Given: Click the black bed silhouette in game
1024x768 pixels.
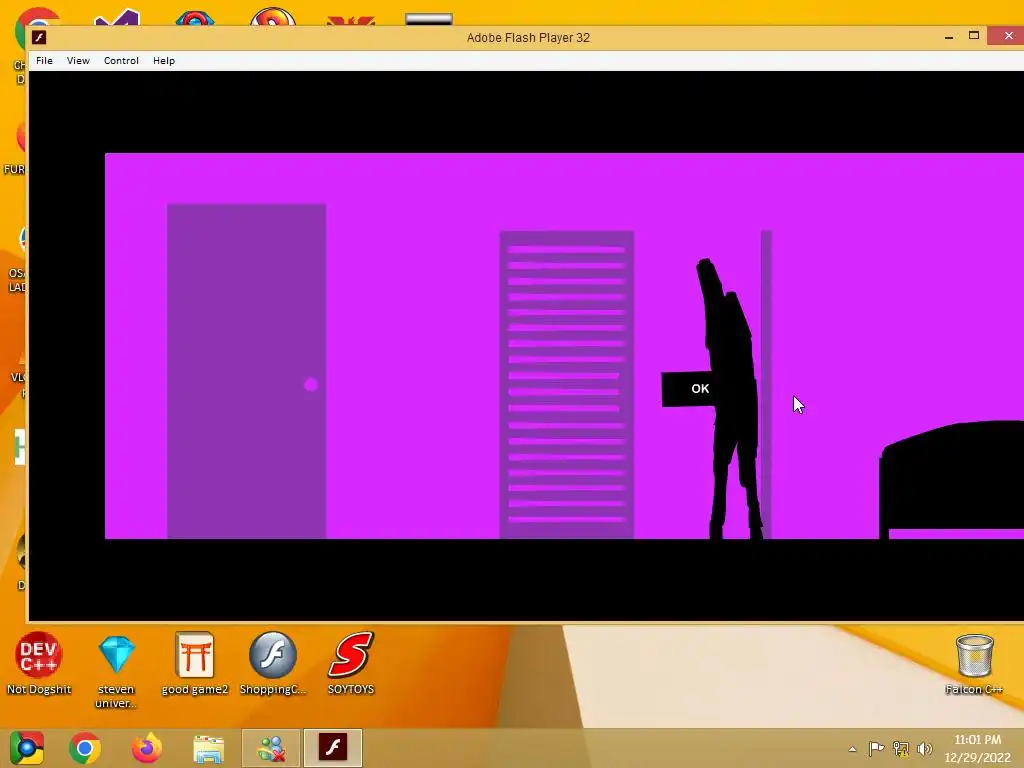Looking at the screenshot, I should 952,479.
